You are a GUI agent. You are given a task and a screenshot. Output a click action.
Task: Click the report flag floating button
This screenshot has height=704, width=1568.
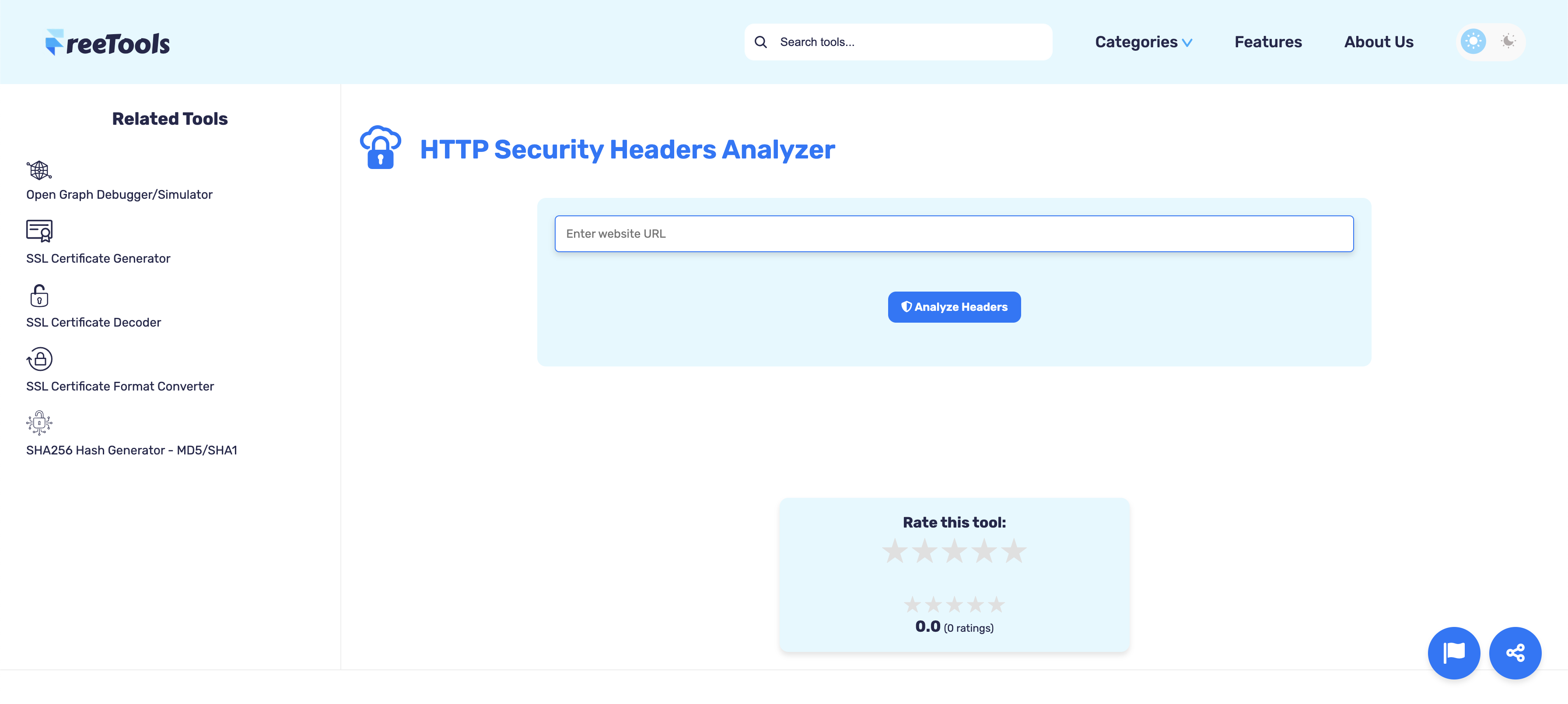click(1453, 653)
